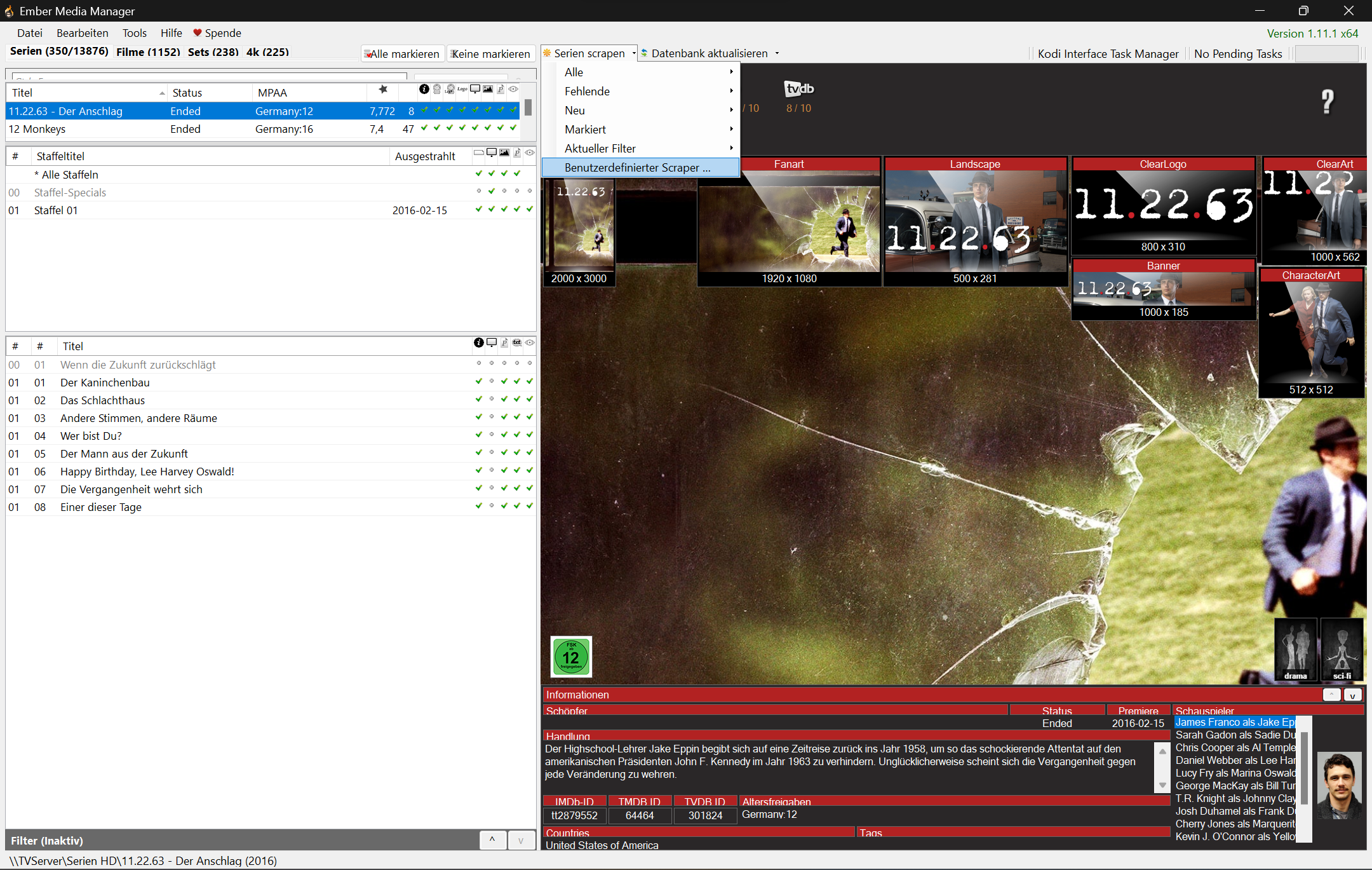Toggle watched mark for episode Wer bist Du?
Screen dimensions: 1372x870
point(530,435)
